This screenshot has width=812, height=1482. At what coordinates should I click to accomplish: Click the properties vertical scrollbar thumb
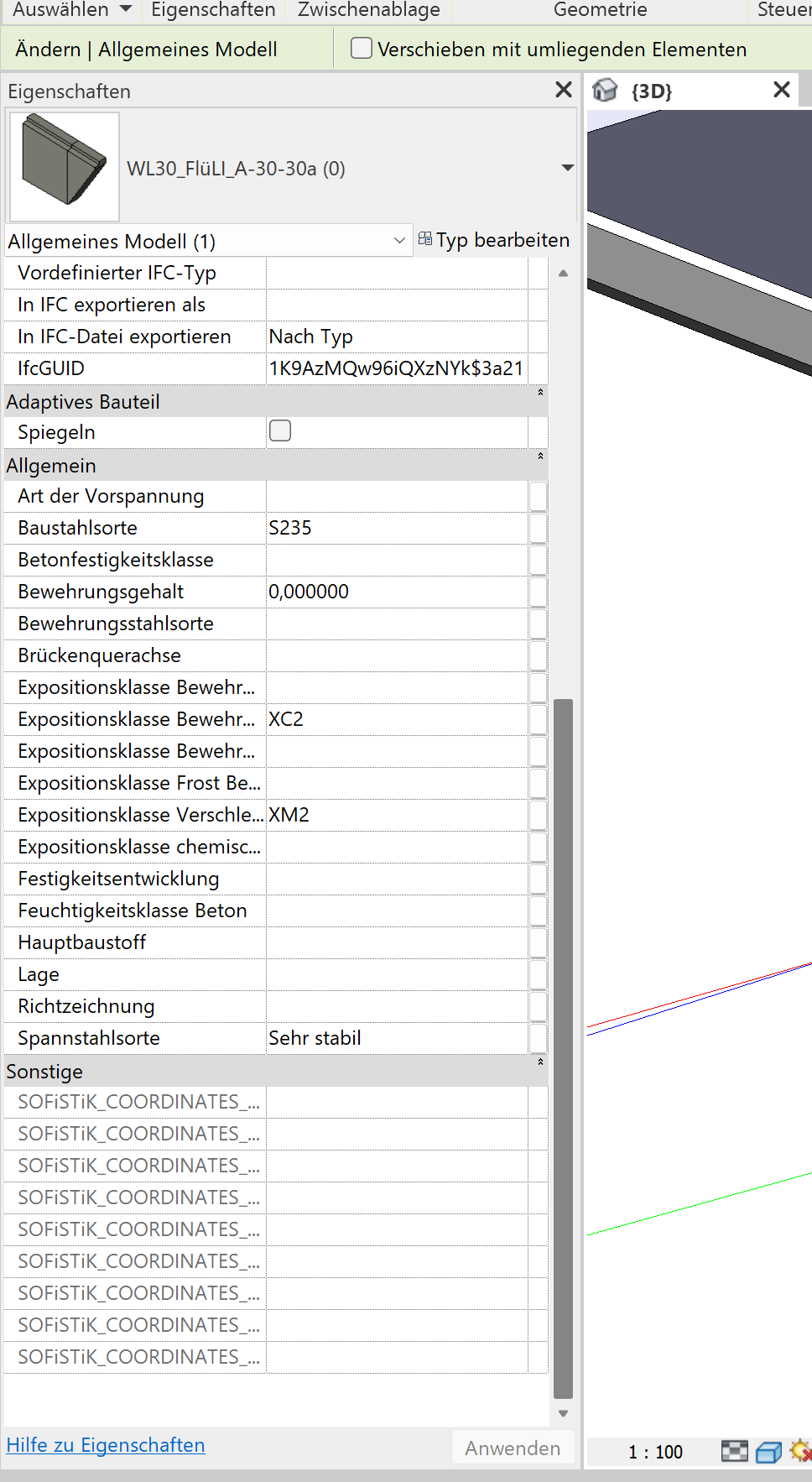(563, 1049)
